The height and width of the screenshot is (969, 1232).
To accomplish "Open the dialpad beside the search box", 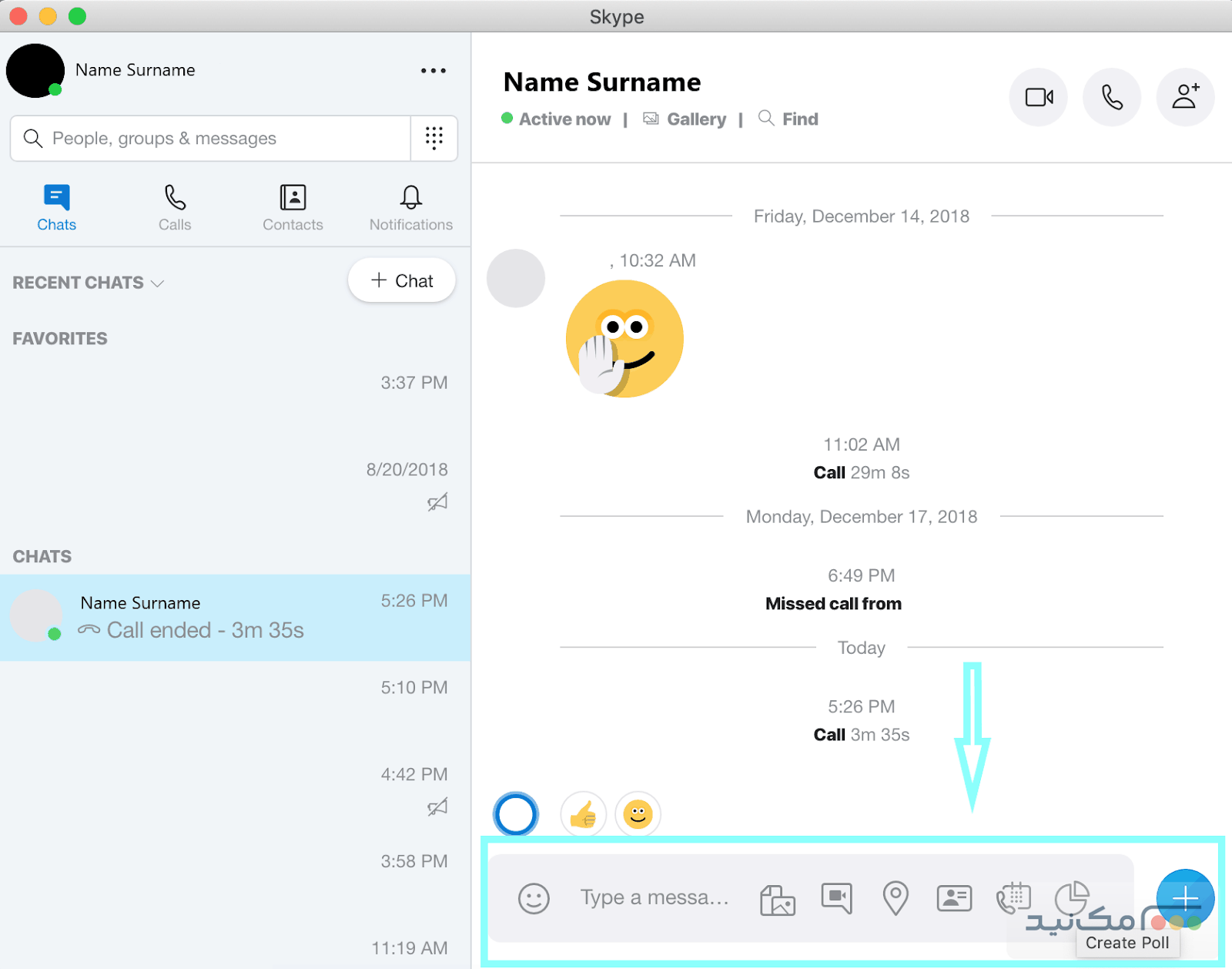I will tap(434, 139).
